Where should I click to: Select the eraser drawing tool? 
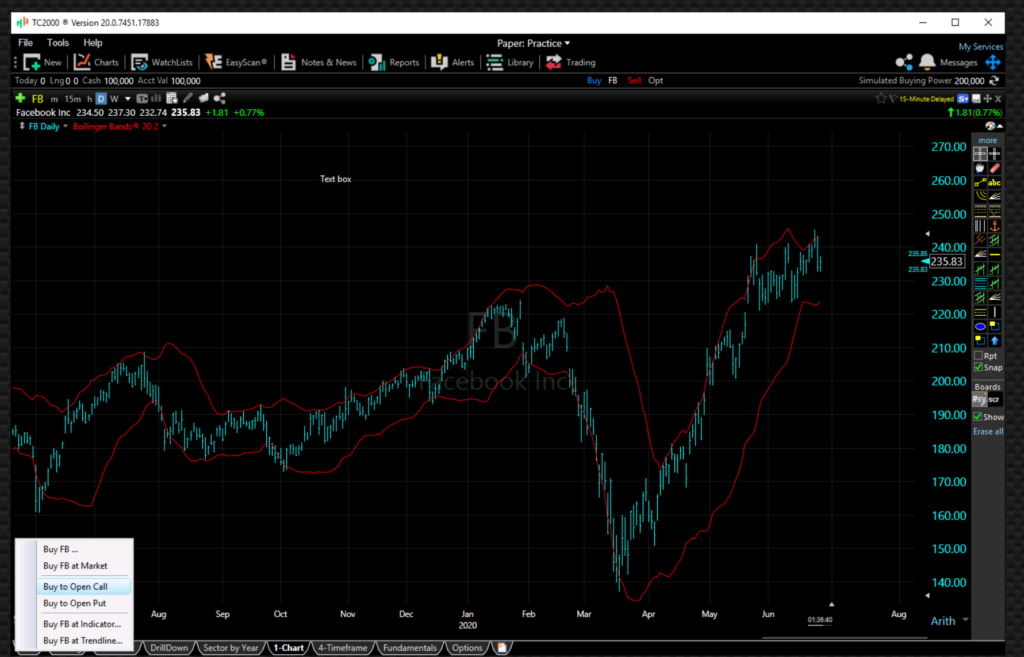(x=994, y=168)
